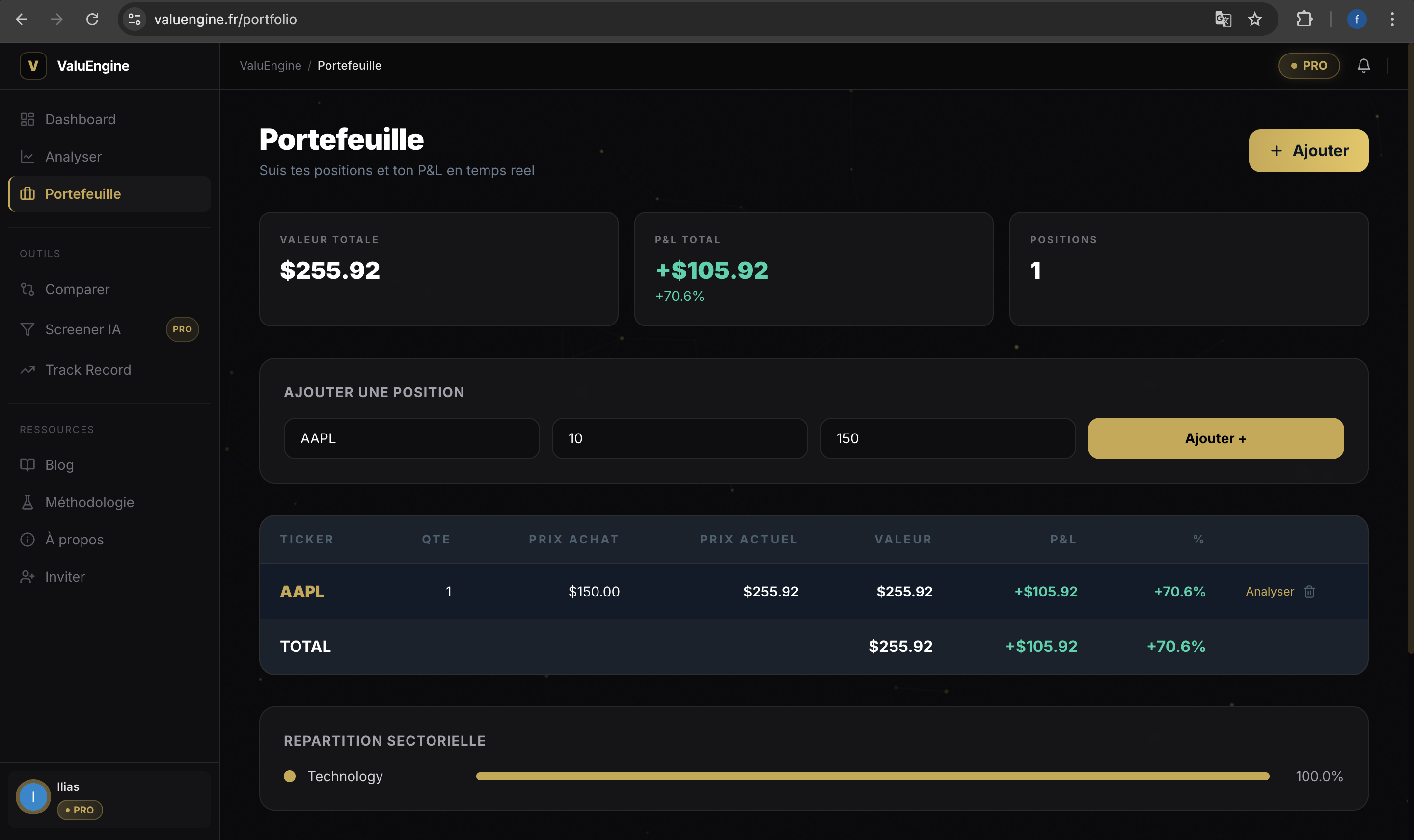
Task: Open the Comparer tool
Action: click(x=78, y=289)
